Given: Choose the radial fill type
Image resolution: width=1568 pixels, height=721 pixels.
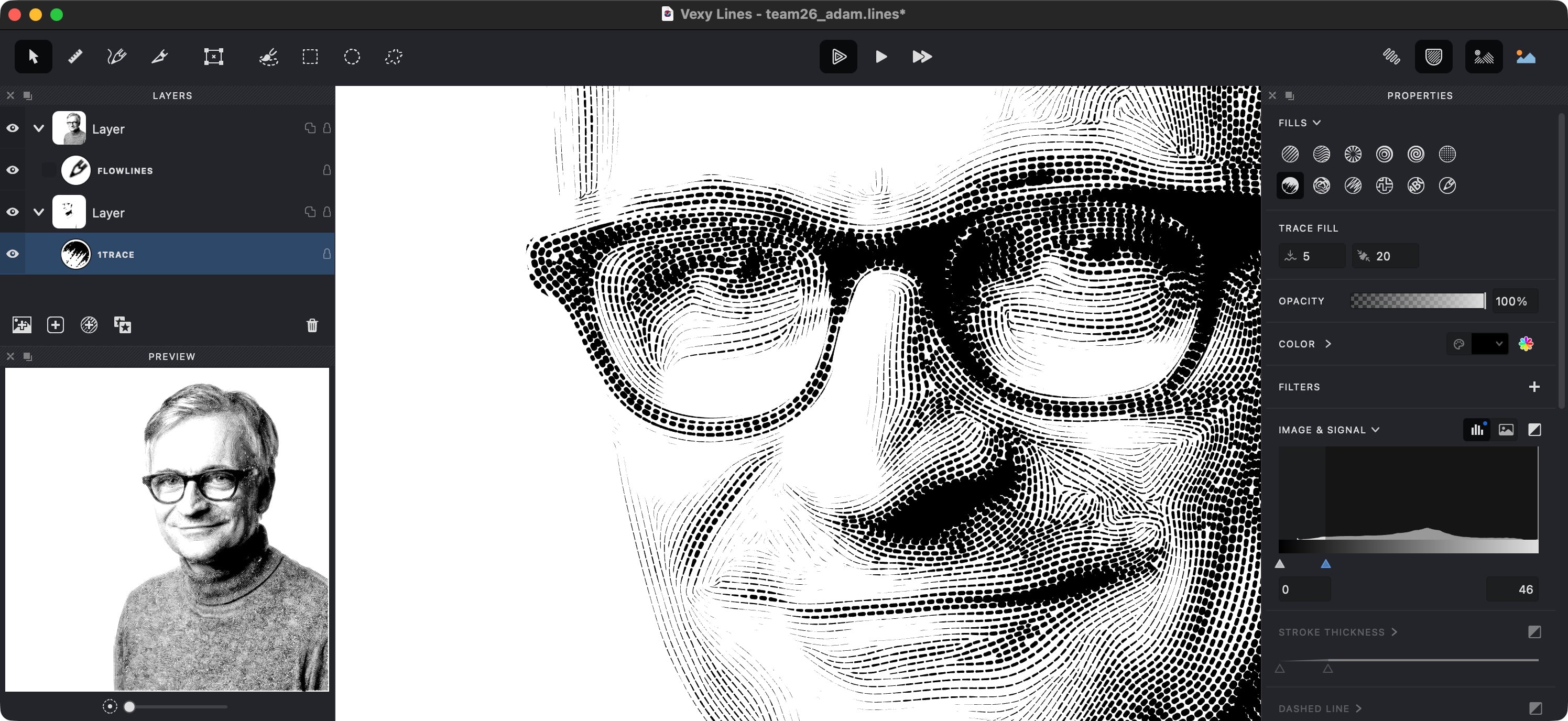Looking at the screenshot, I should [1353, 154].
